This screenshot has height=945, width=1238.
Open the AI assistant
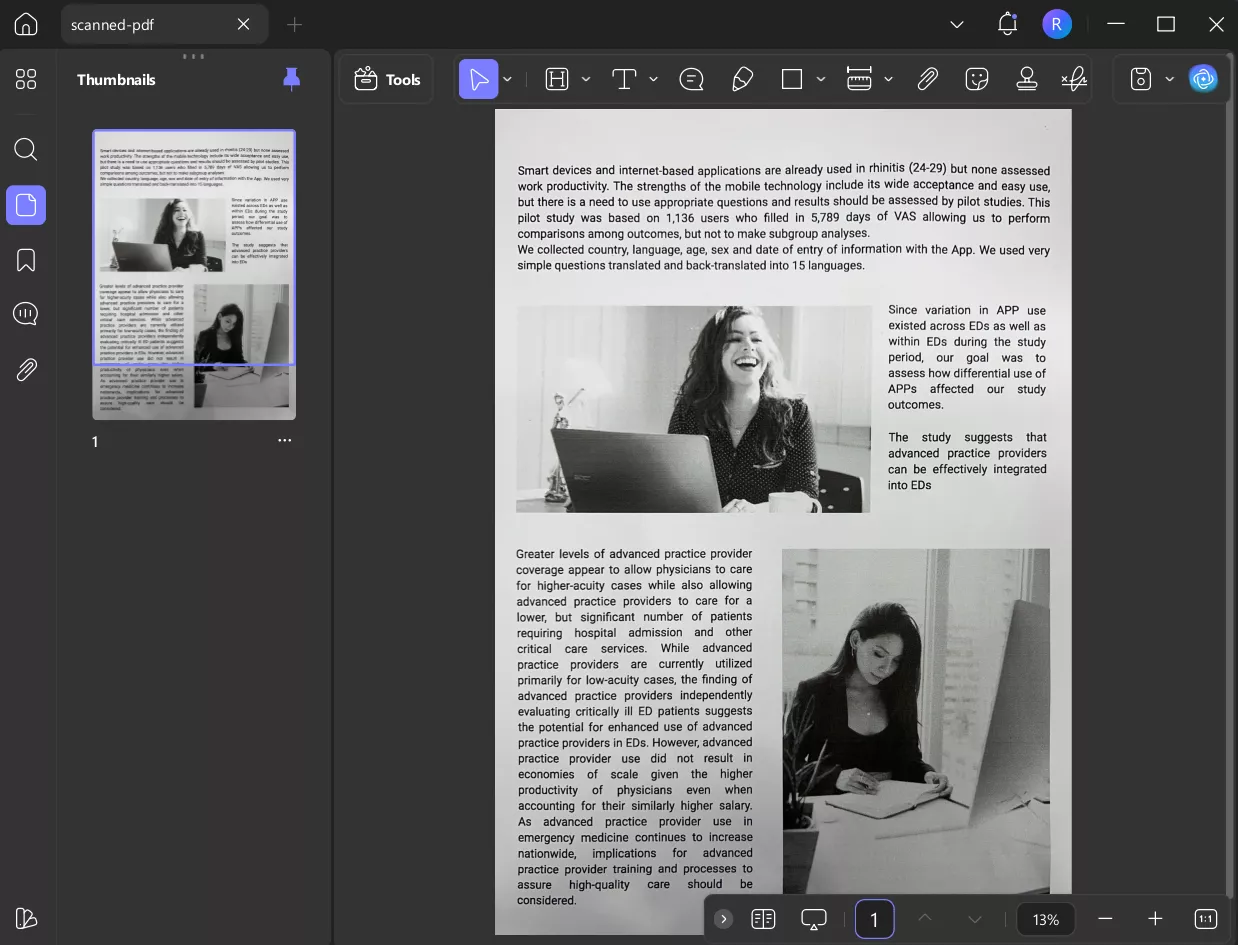(1203, 78)
